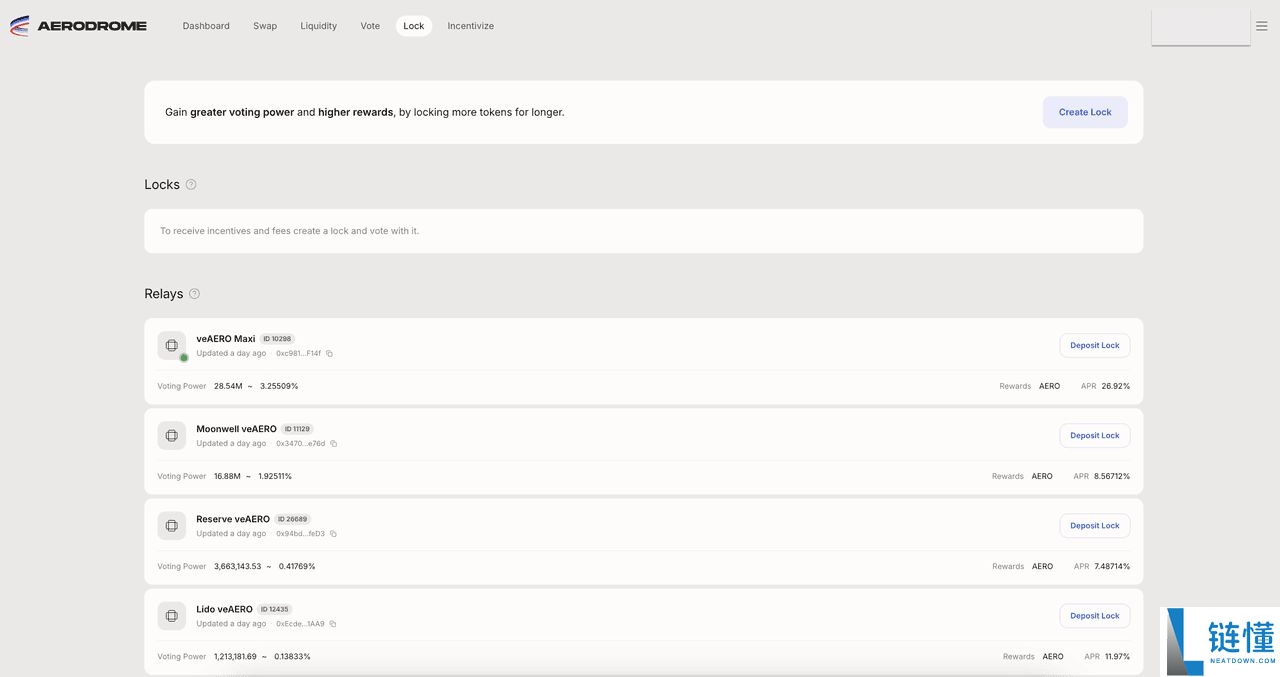Click the Aerodrome logo
Viewport: 1280px width, 677px height.
[x=78, y=26]
